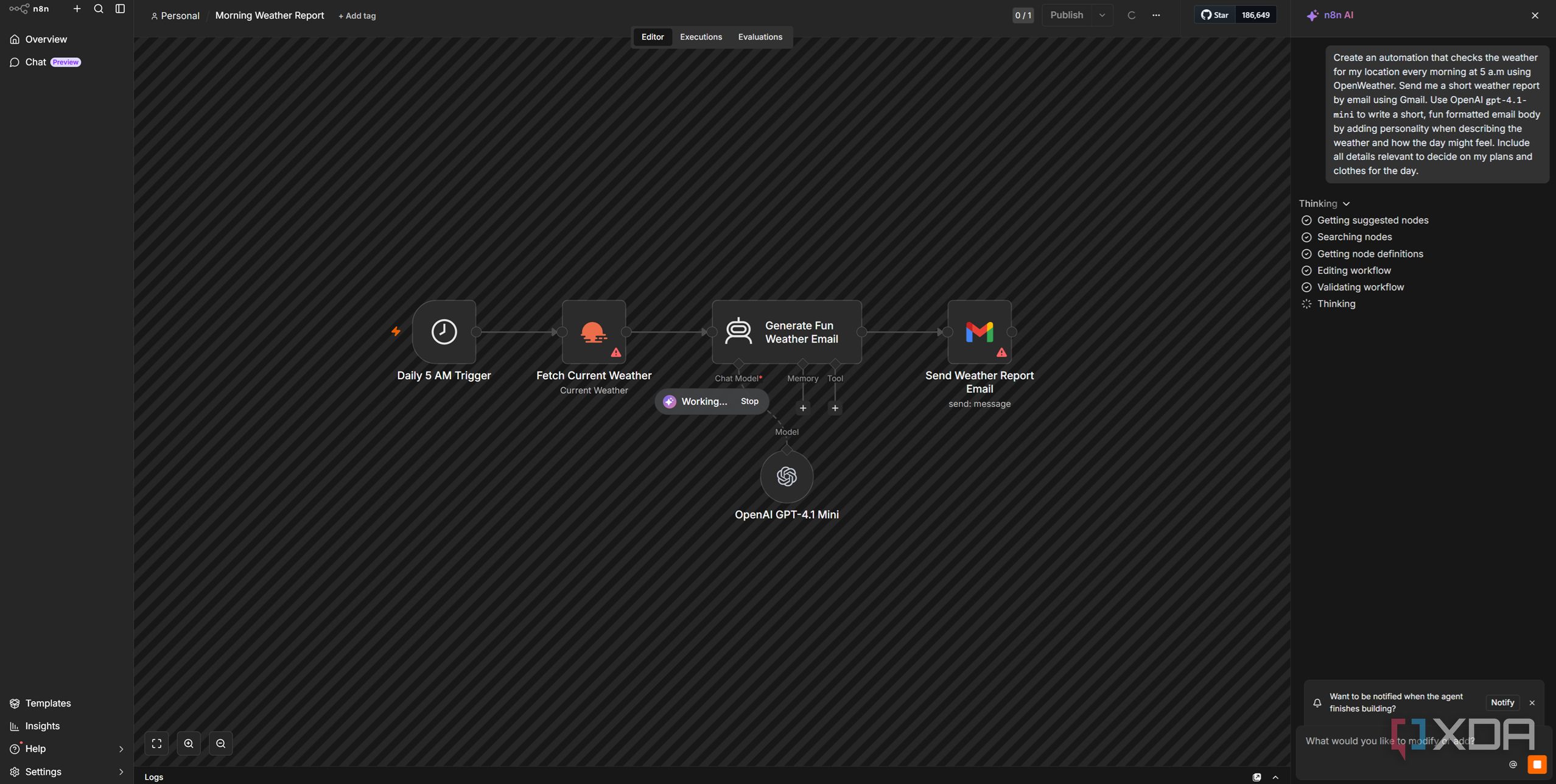
Task: Select the Editor tab
Action: tap(652, 37)
